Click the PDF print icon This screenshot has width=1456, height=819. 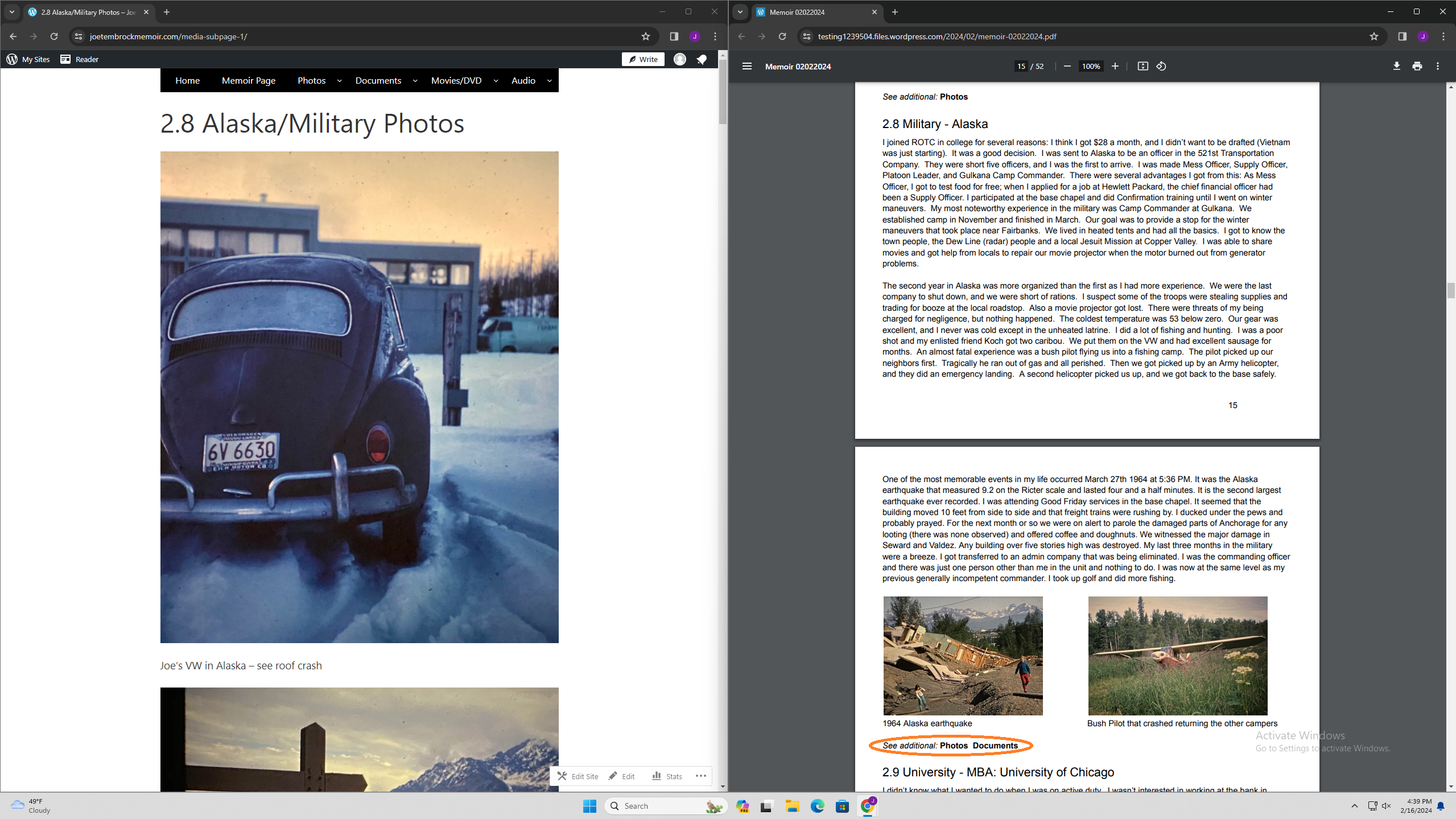click(x=1417, y=66)
